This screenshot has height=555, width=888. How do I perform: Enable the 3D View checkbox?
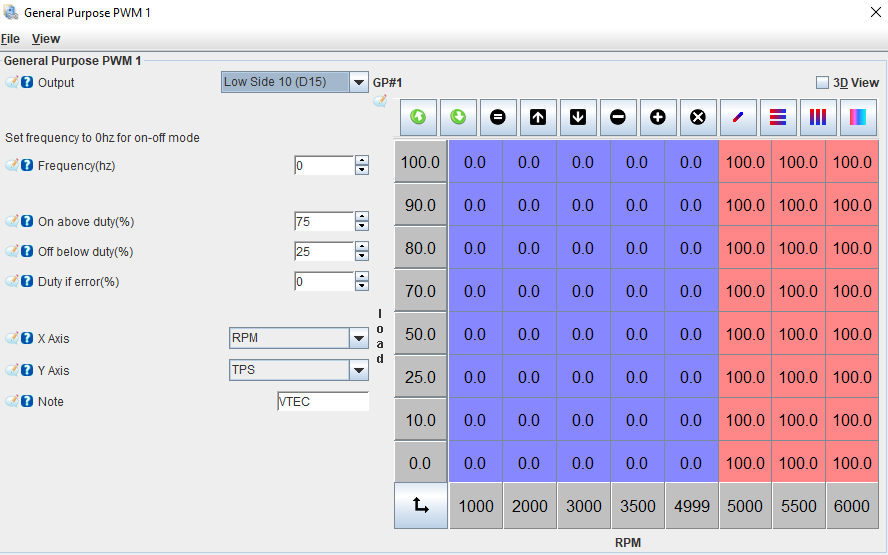pos(822,83)
